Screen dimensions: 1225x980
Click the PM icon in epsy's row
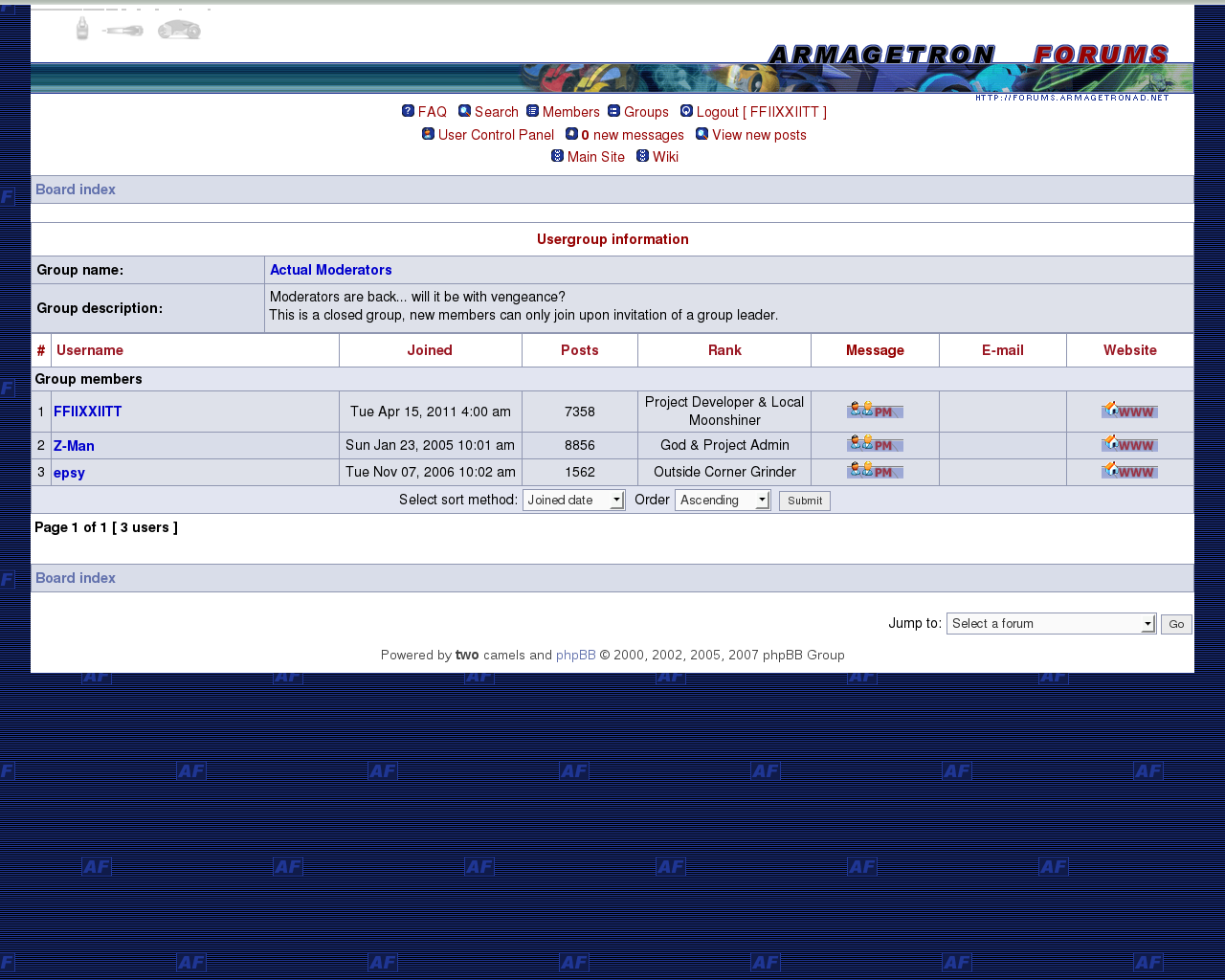[x=875, y=471]
